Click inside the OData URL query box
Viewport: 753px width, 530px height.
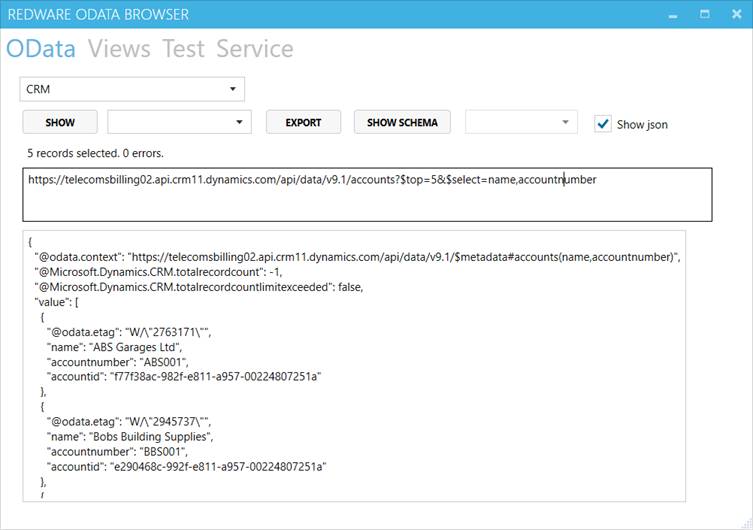tap(367, 194)
